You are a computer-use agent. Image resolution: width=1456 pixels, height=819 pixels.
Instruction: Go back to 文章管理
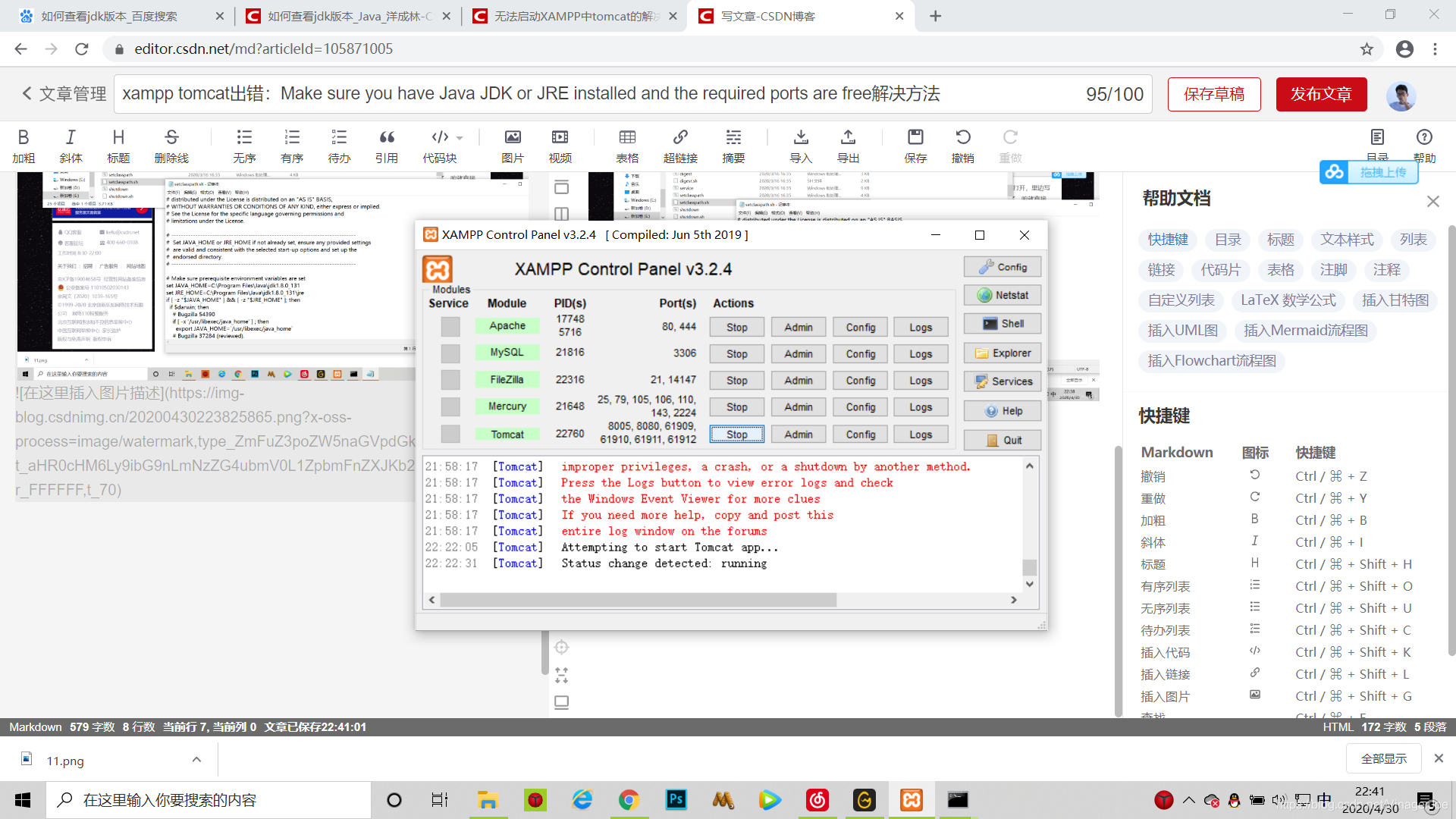[x=64, y=94]
